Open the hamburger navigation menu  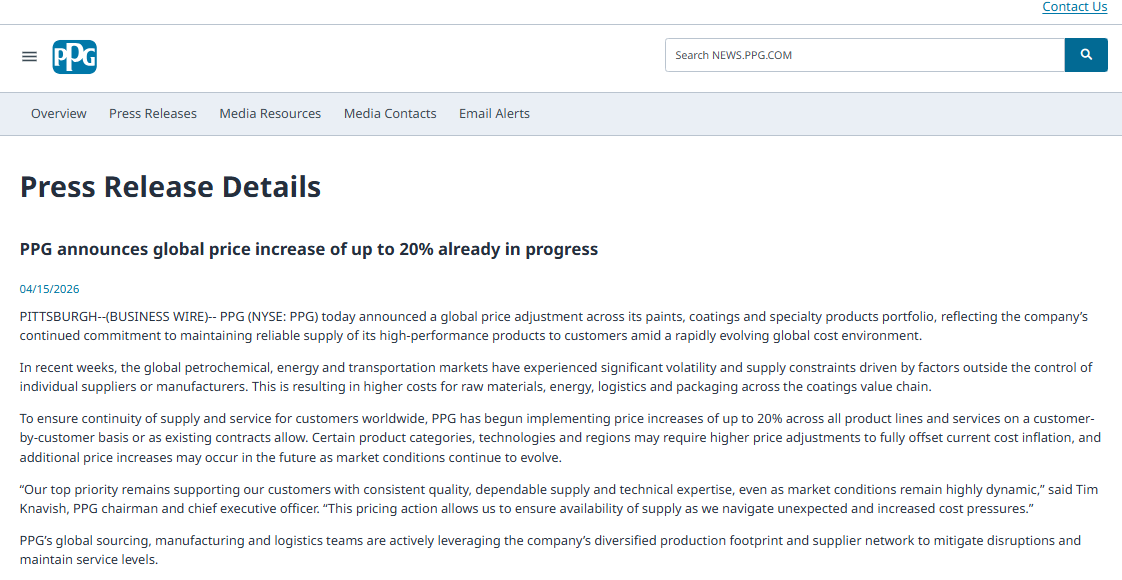coord(29,56)
